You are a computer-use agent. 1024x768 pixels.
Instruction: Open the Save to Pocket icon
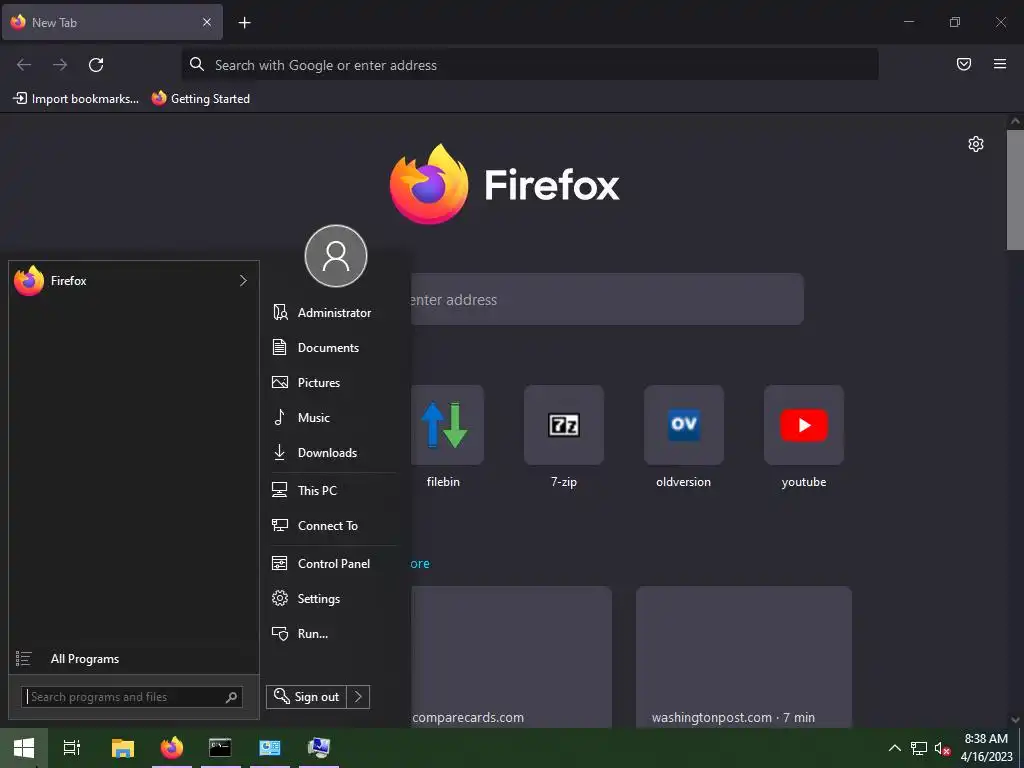pos(964,64)
